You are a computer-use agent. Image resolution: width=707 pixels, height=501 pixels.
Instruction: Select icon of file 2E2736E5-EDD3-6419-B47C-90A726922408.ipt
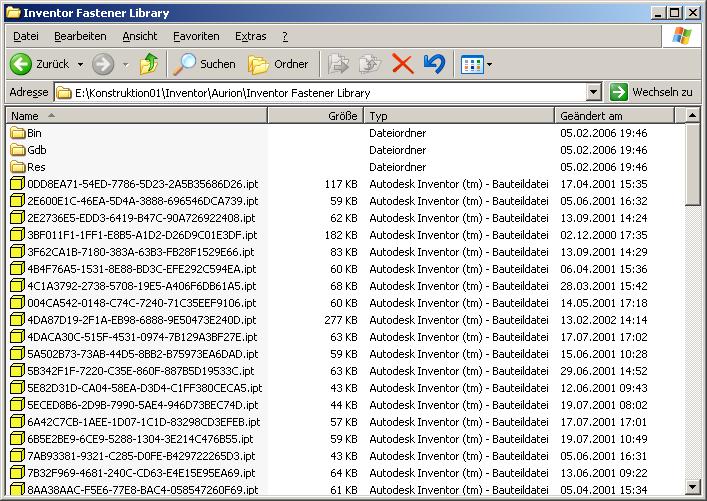pyautogui.click(x=17, y=218)
